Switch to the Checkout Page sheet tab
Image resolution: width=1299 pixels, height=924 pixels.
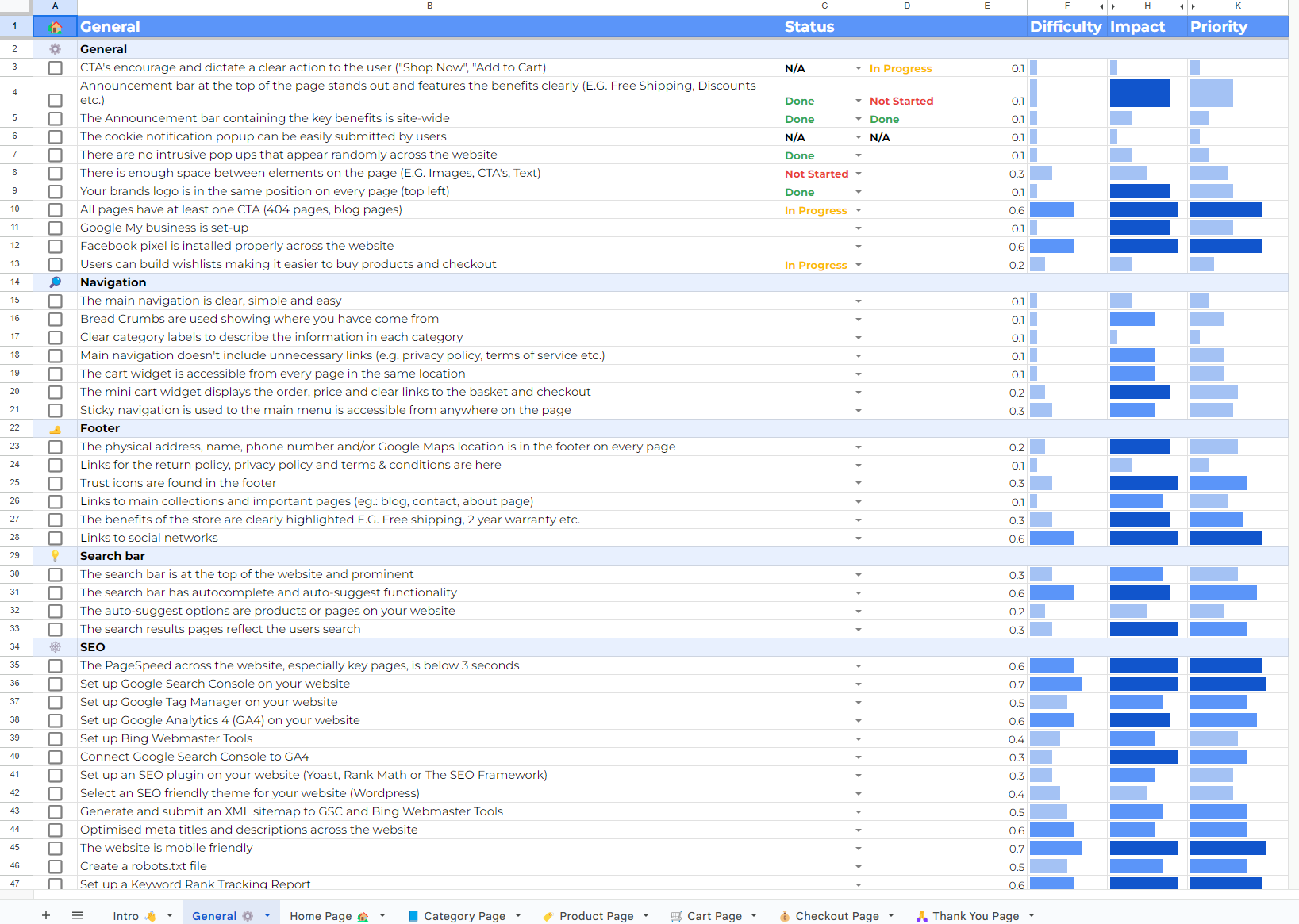829,915
